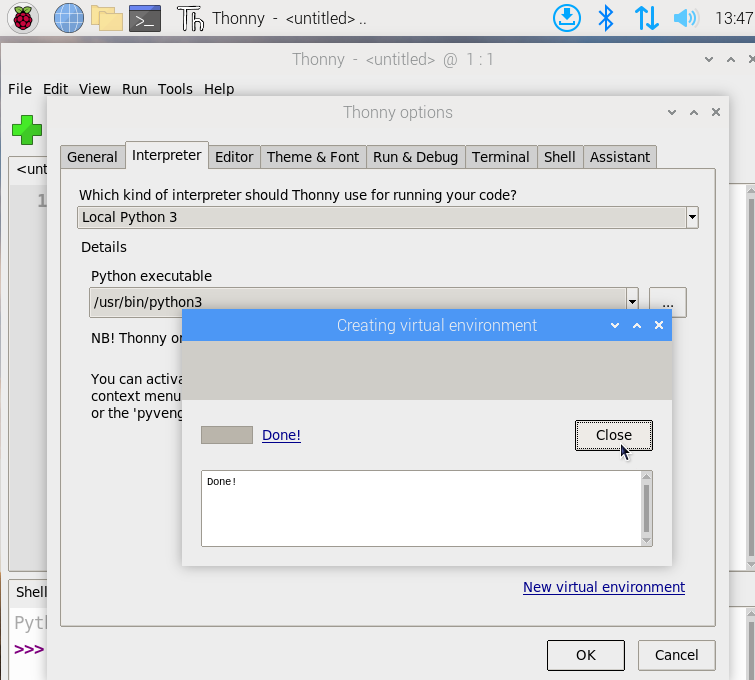The height and width of the screenshot is (680, 755).
Task: Click the New virtual environment link
Action: point(604,587)
